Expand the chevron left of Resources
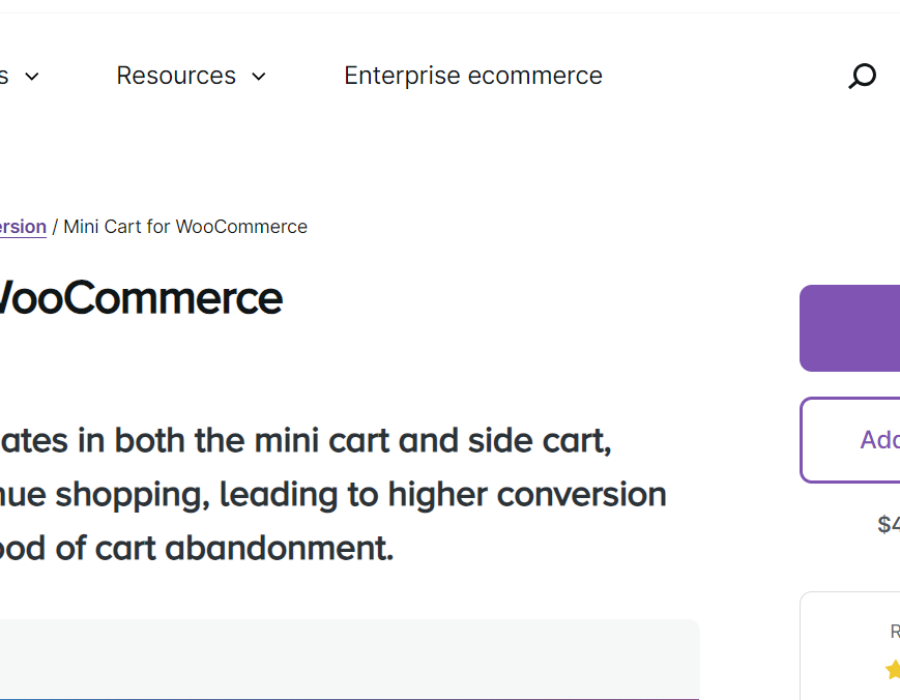The height and width of the screenshot is (700, 900). (32, 77)
